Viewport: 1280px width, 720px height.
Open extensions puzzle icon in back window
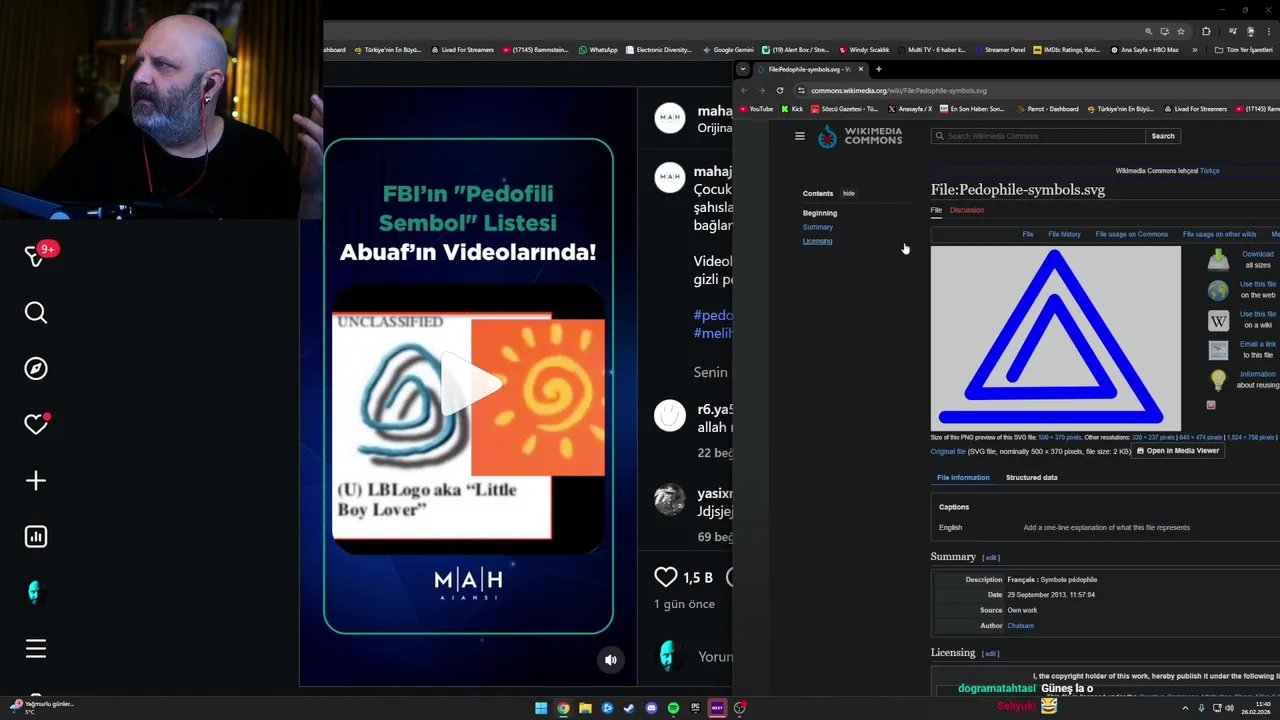point(1208,31)
